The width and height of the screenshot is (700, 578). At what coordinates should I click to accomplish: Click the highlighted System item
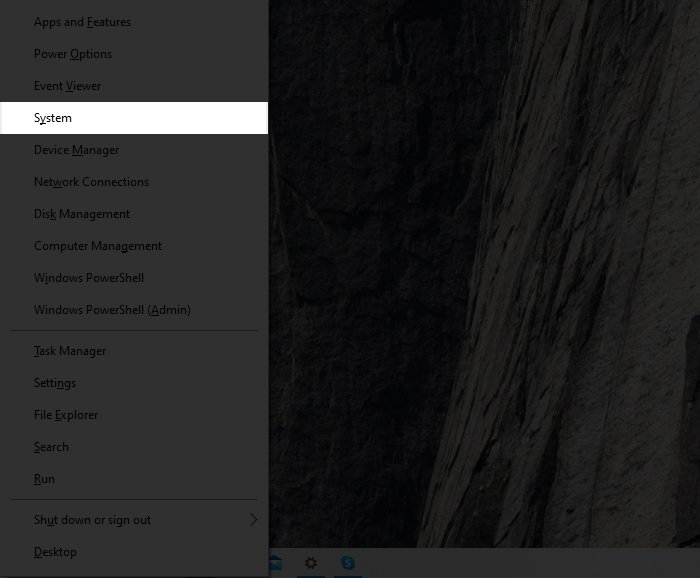pos(53,118)
